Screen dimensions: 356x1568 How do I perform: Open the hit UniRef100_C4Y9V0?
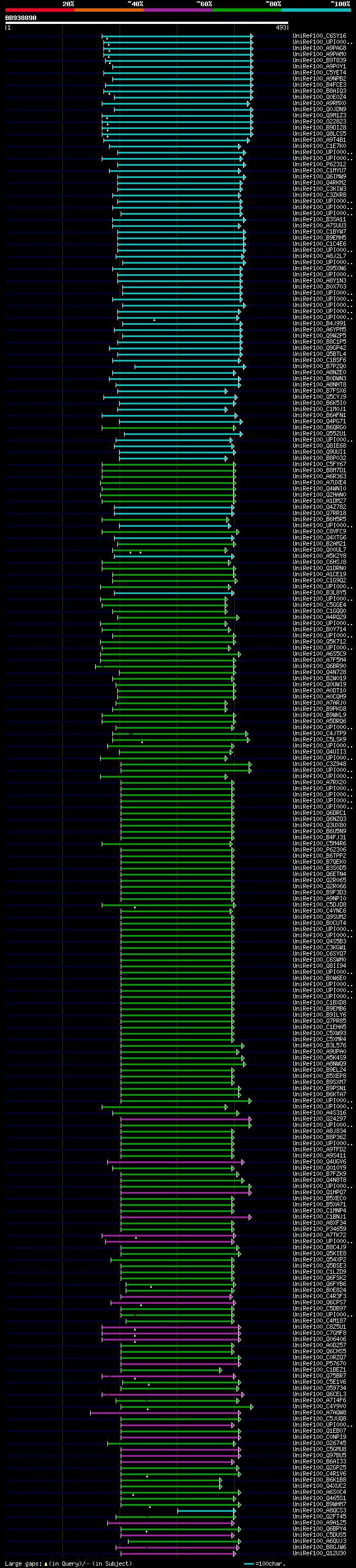(319, 1407)
